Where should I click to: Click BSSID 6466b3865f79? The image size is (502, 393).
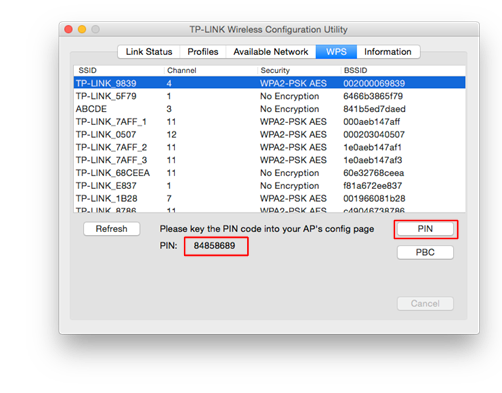point(373,96)
